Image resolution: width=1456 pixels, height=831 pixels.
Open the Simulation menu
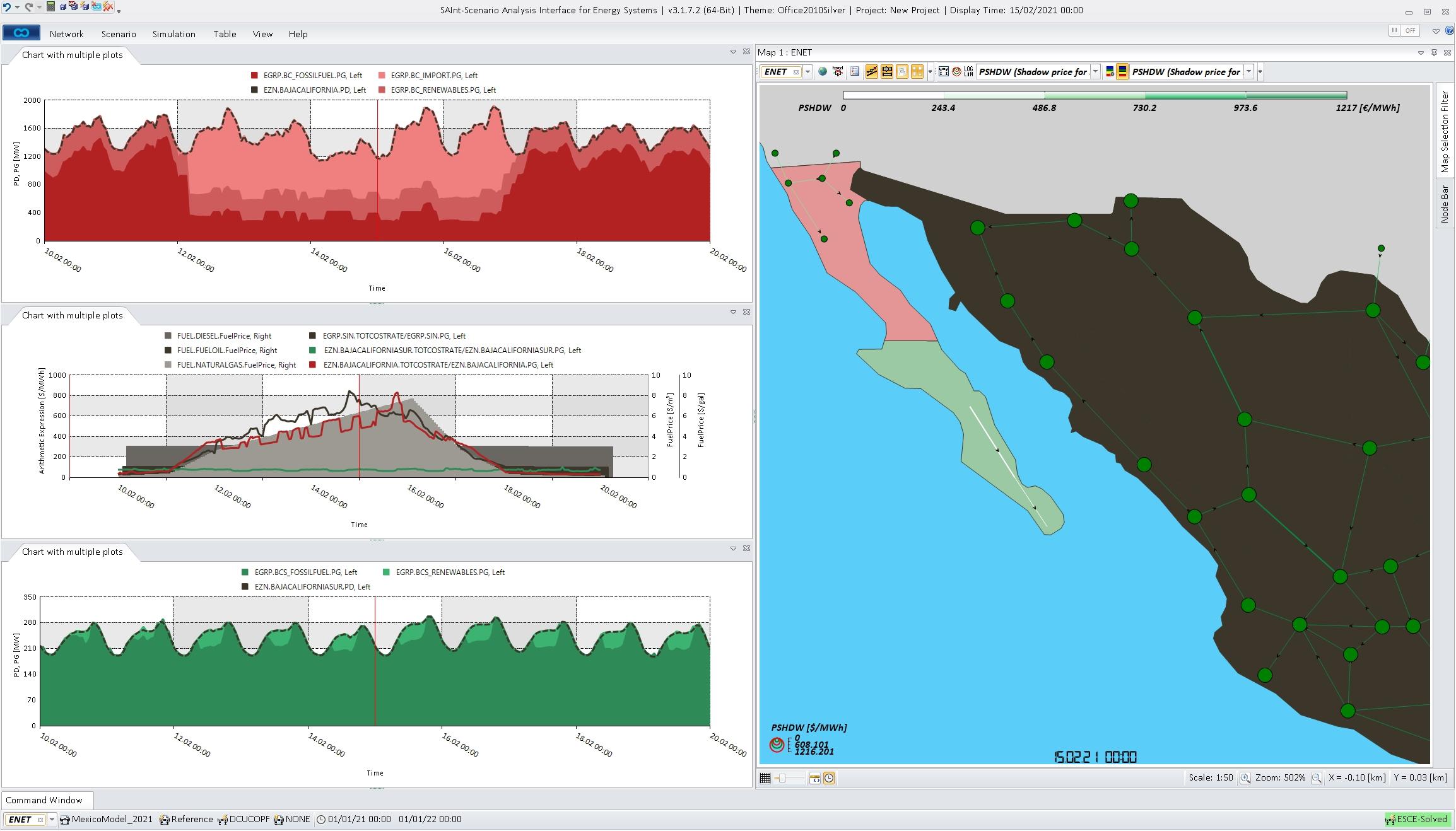pyautogui.click(x=173, y=34)
